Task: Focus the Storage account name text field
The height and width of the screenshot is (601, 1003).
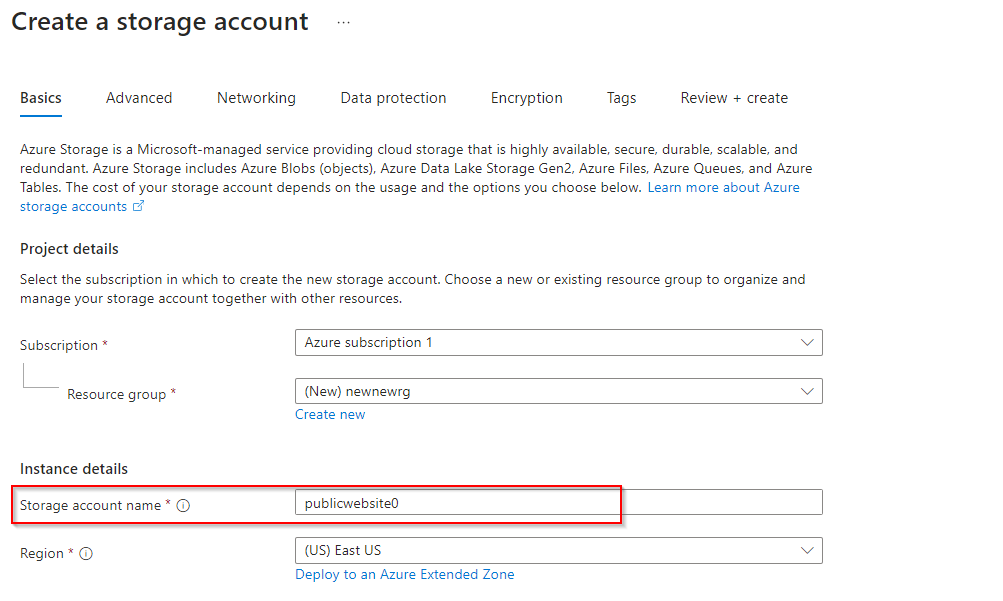Action: pyautogui.click(x=558, y=503)
